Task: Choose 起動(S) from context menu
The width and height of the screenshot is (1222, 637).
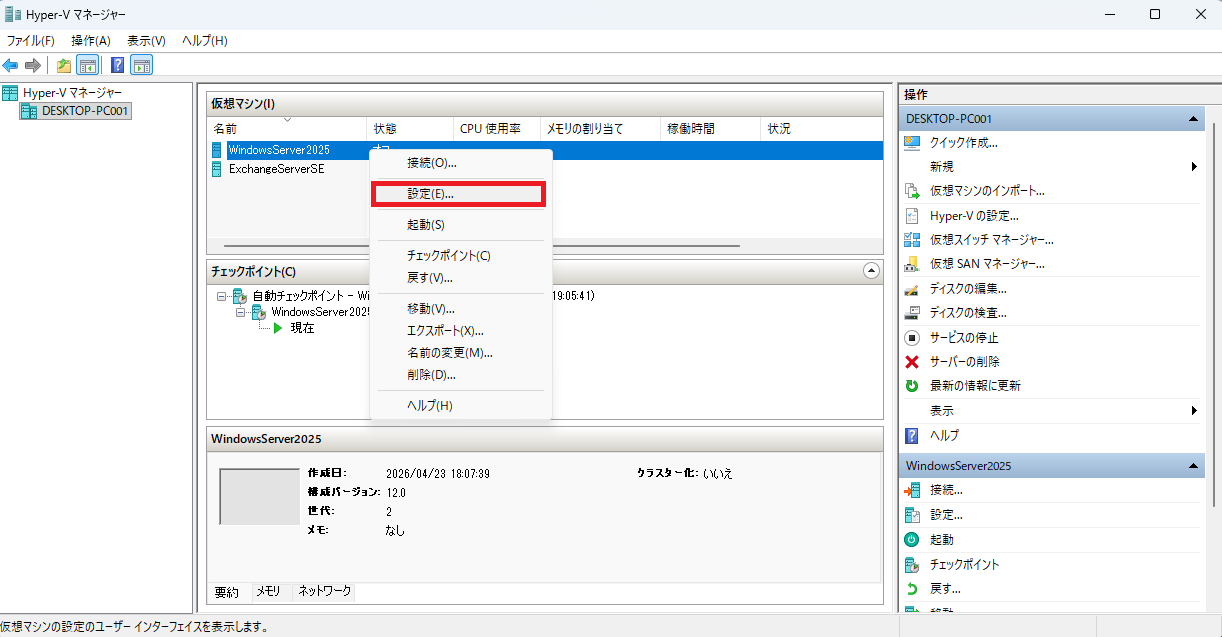Action: (x=461, y=225)
